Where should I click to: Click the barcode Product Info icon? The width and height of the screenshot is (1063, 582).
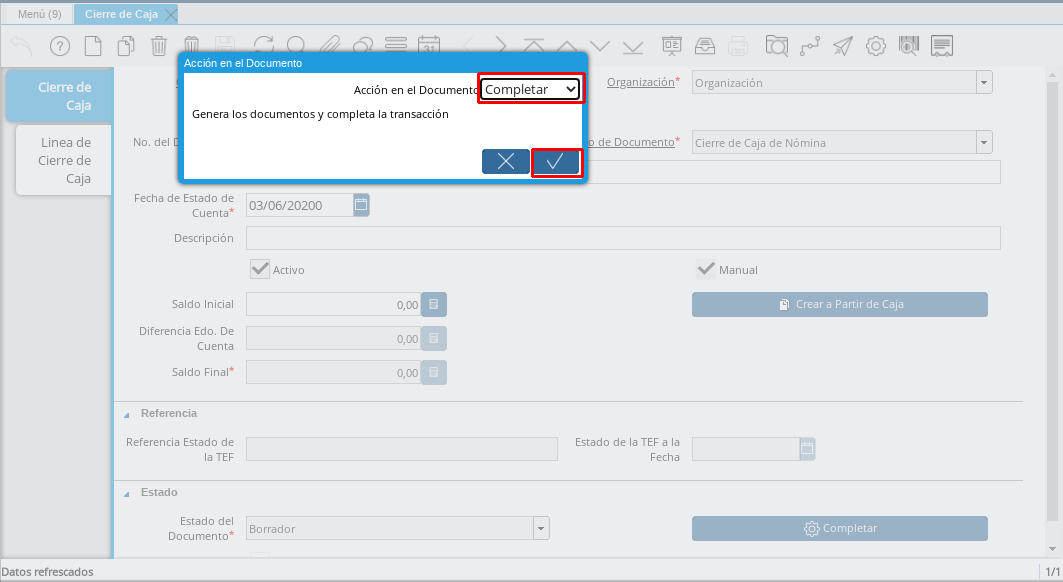click(908, 46)
